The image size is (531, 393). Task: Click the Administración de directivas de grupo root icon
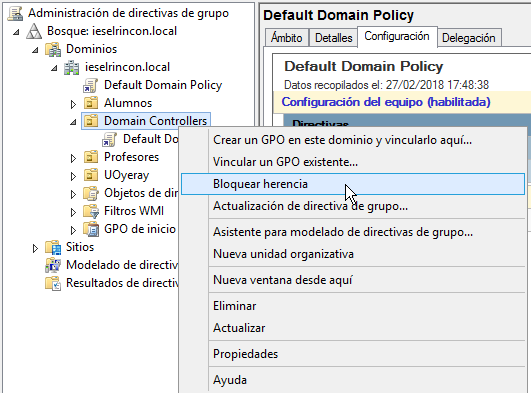(16, 13)
